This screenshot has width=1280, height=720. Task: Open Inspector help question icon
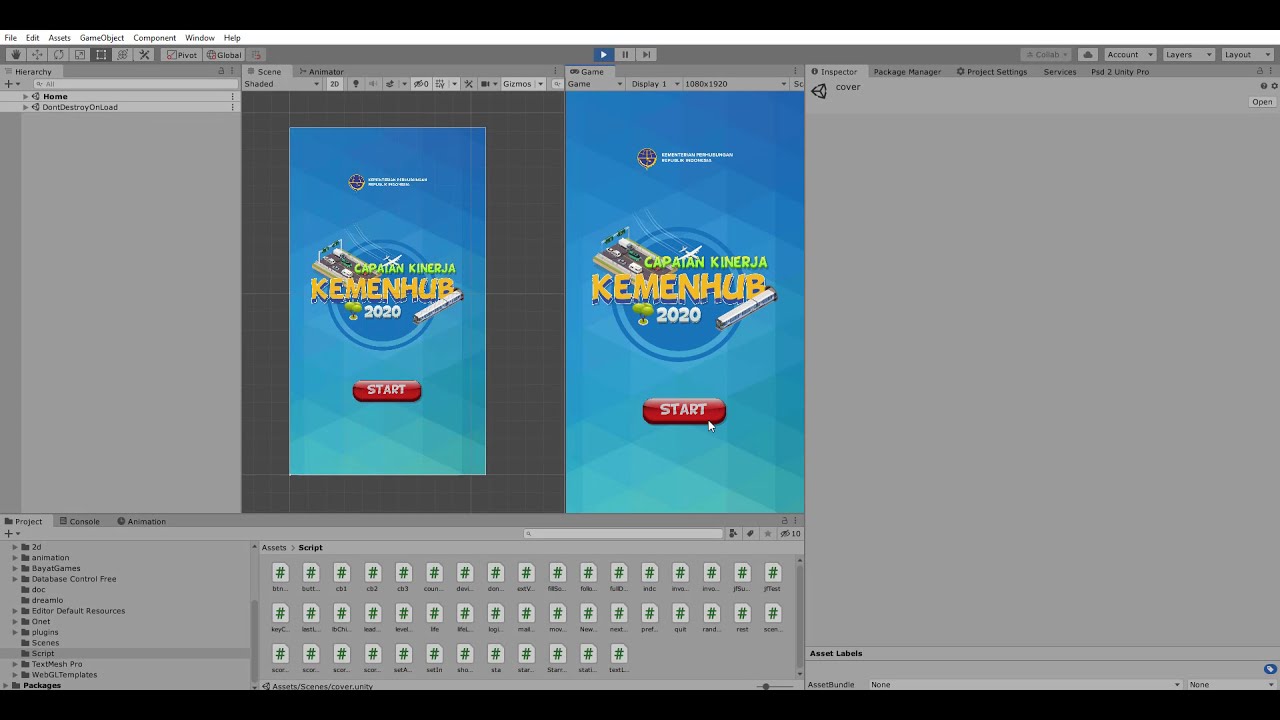click(1263, 86)
